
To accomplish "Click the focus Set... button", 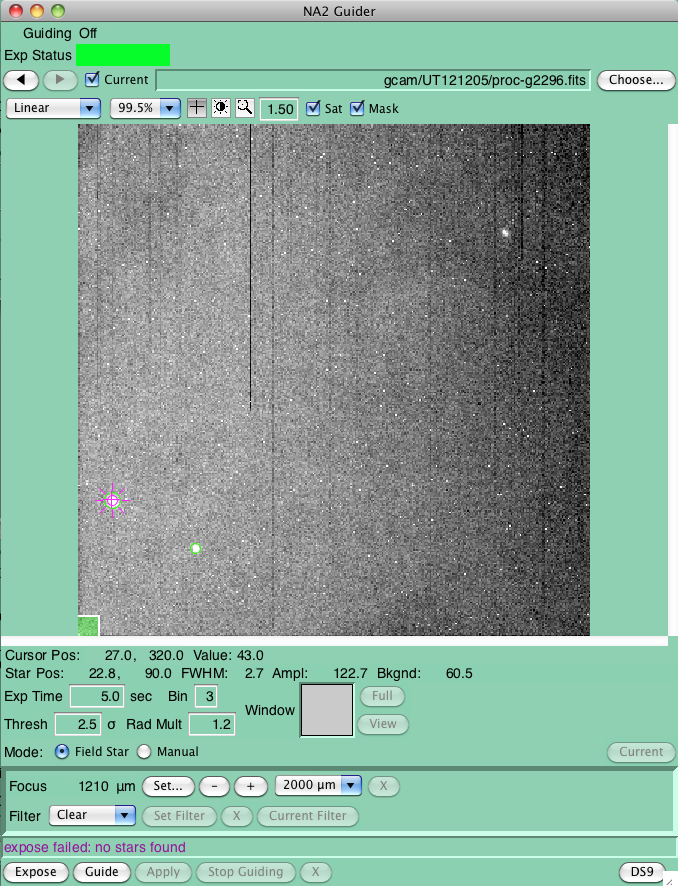I will [168, 786].
